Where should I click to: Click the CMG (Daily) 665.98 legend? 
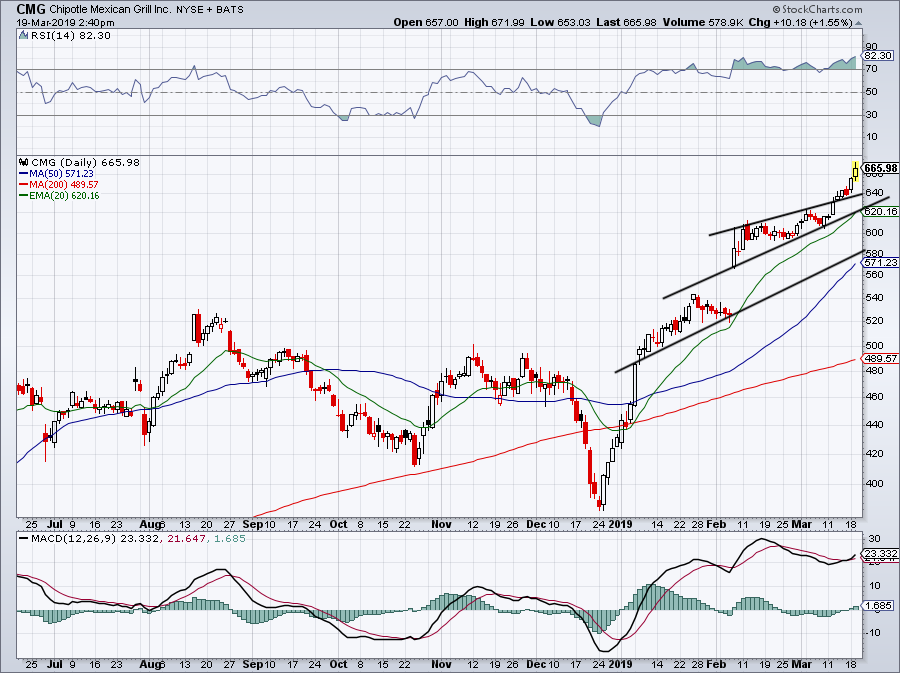coord(86,162)
